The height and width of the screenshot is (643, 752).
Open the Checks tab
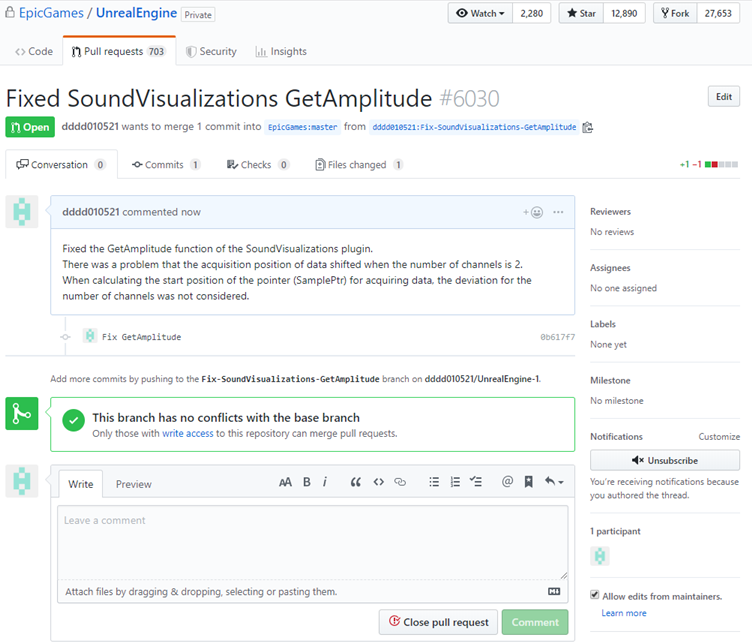258,165
